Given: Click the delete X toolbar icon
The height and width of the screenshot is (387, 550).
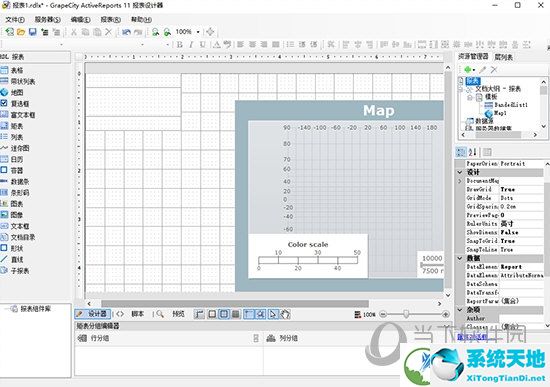Looking at the screenshot, I should point(108,32).
